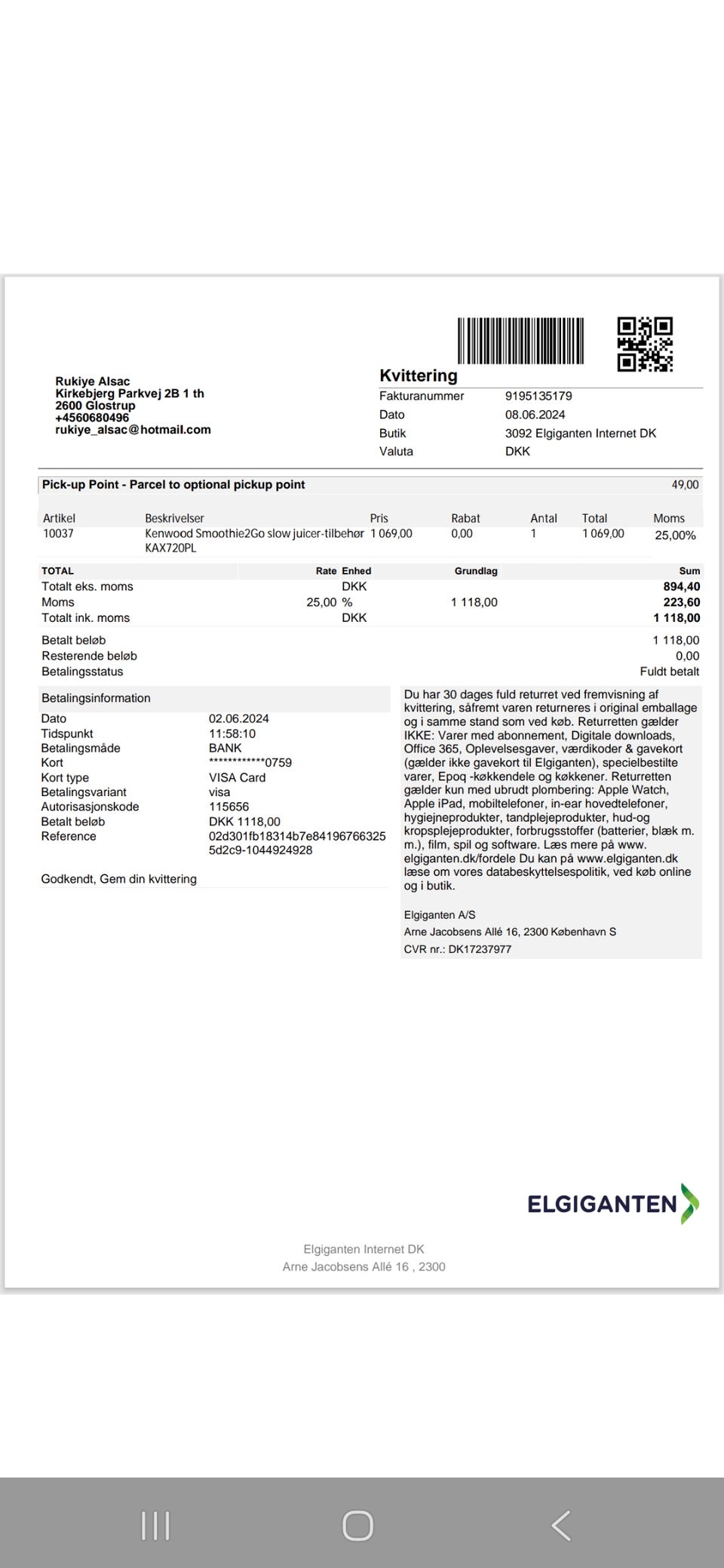Image resolution: width=724 pixels, height=1568 pixels.
Task: Tap the QR code on the receipt
Action: (x=645, y=345)
